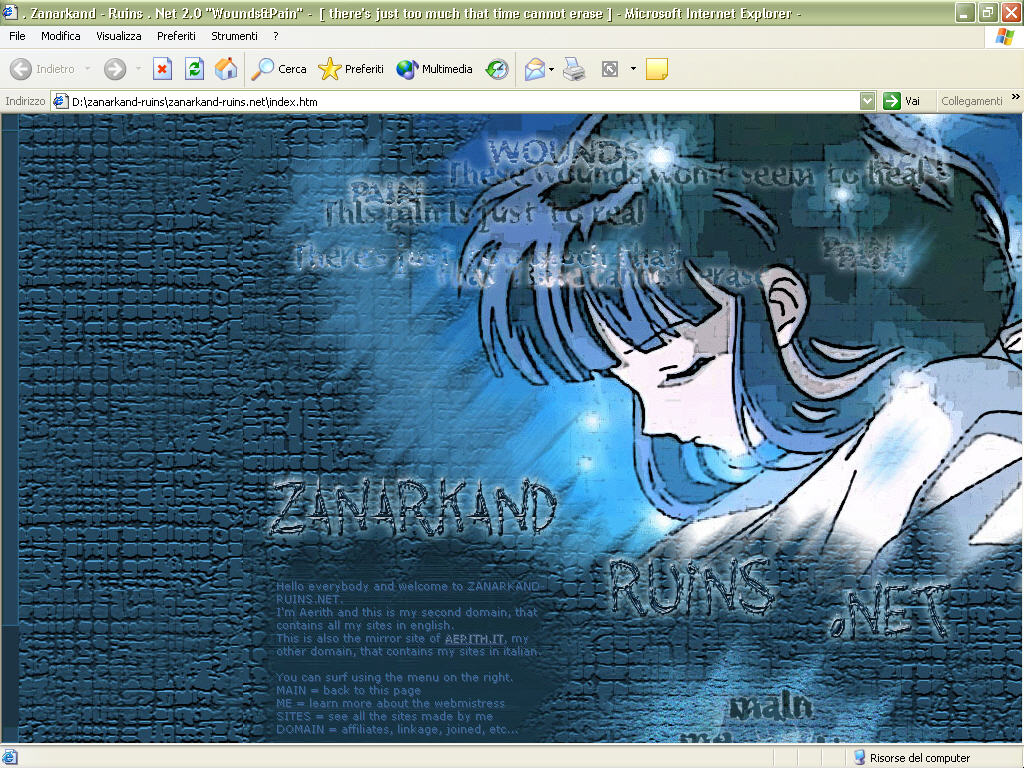Open the mail button dropdown arrow

[x=552, y=69]
